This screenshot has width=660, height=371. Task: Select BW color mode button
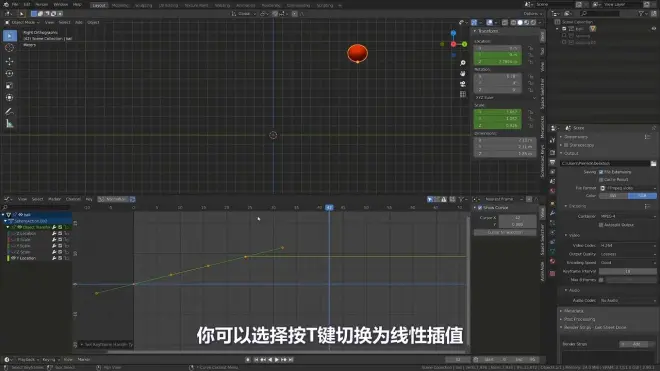(x=613, y=196)
